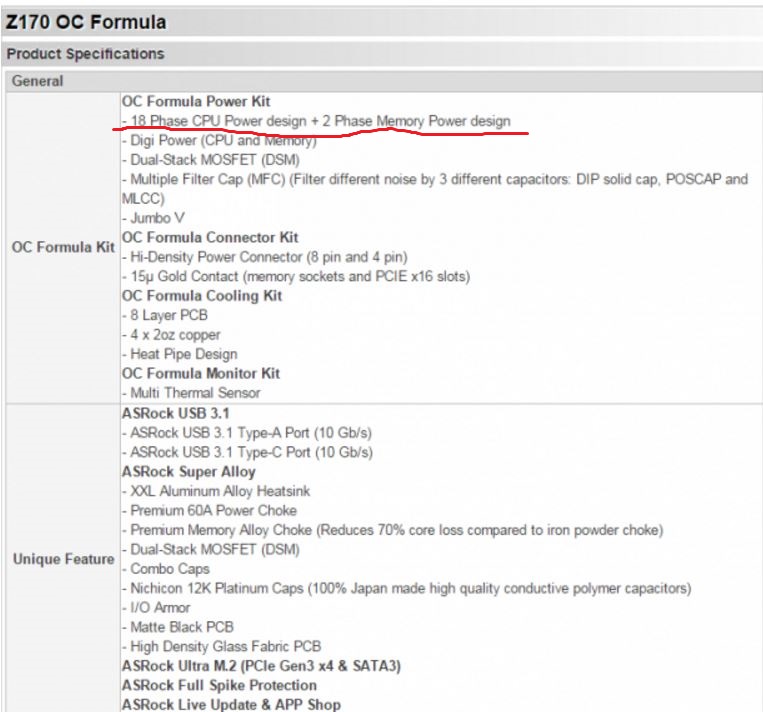Click the 'ASRock USB 3.1' heading
The width and height of the screenshot is (763, 712).
(x=176, y=413)
